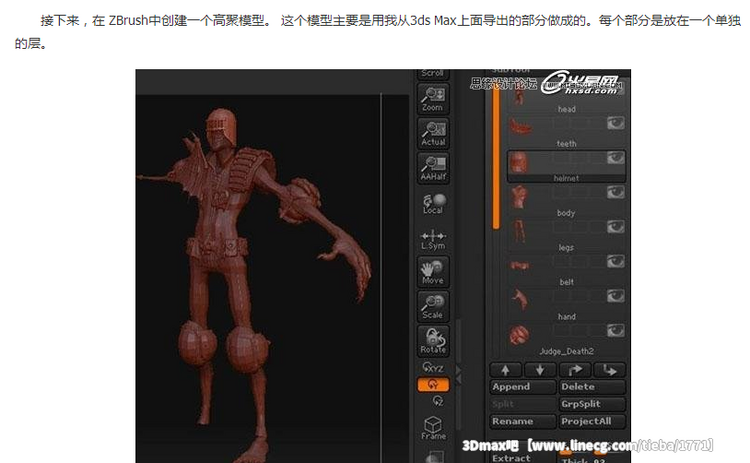The height and width of the screenshot is (463, 750).
Task: Select the legs subtool thumbnail
Action: click(519, 231)
